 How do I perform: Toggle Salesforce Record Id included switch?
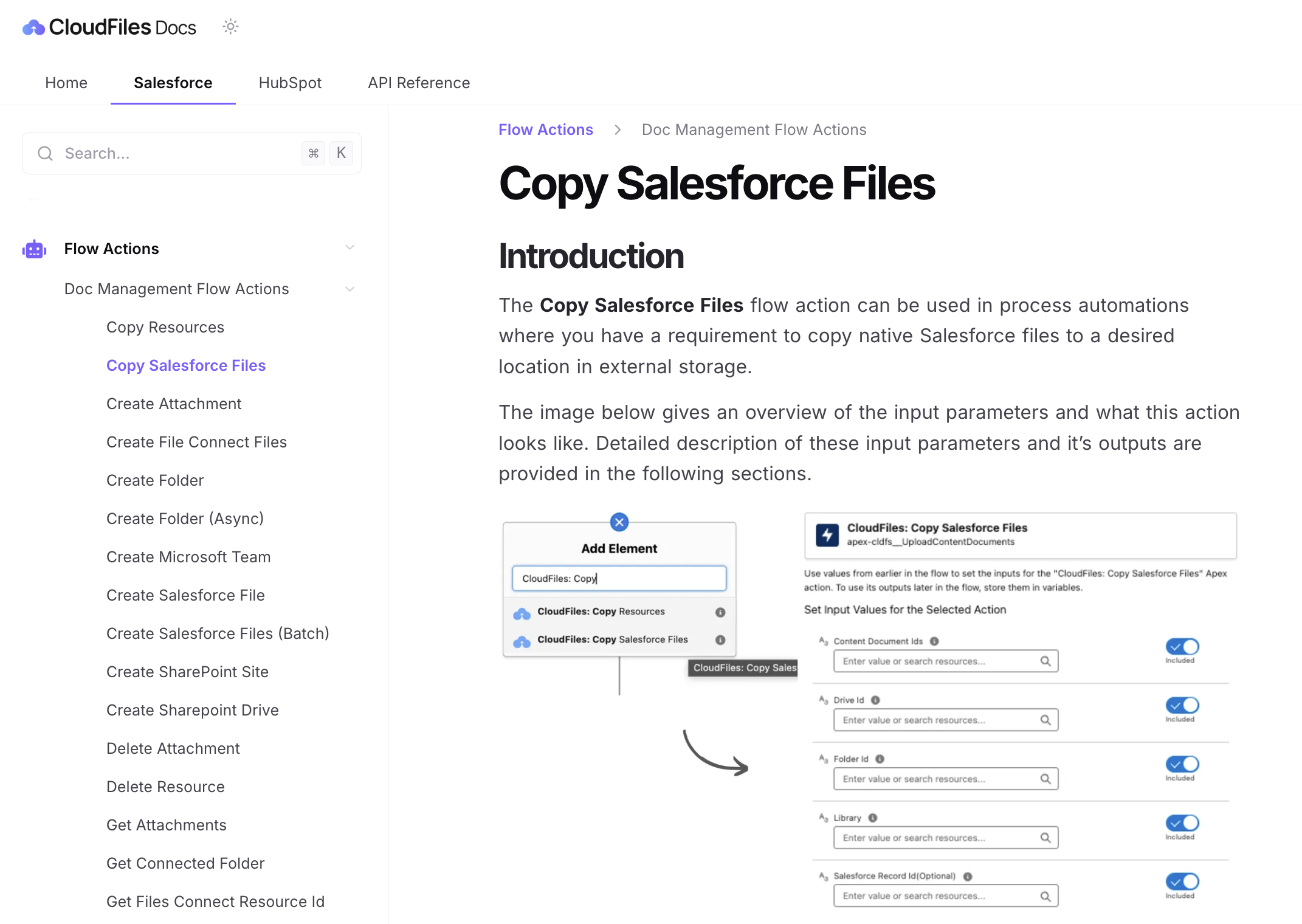pos(1182,881)
